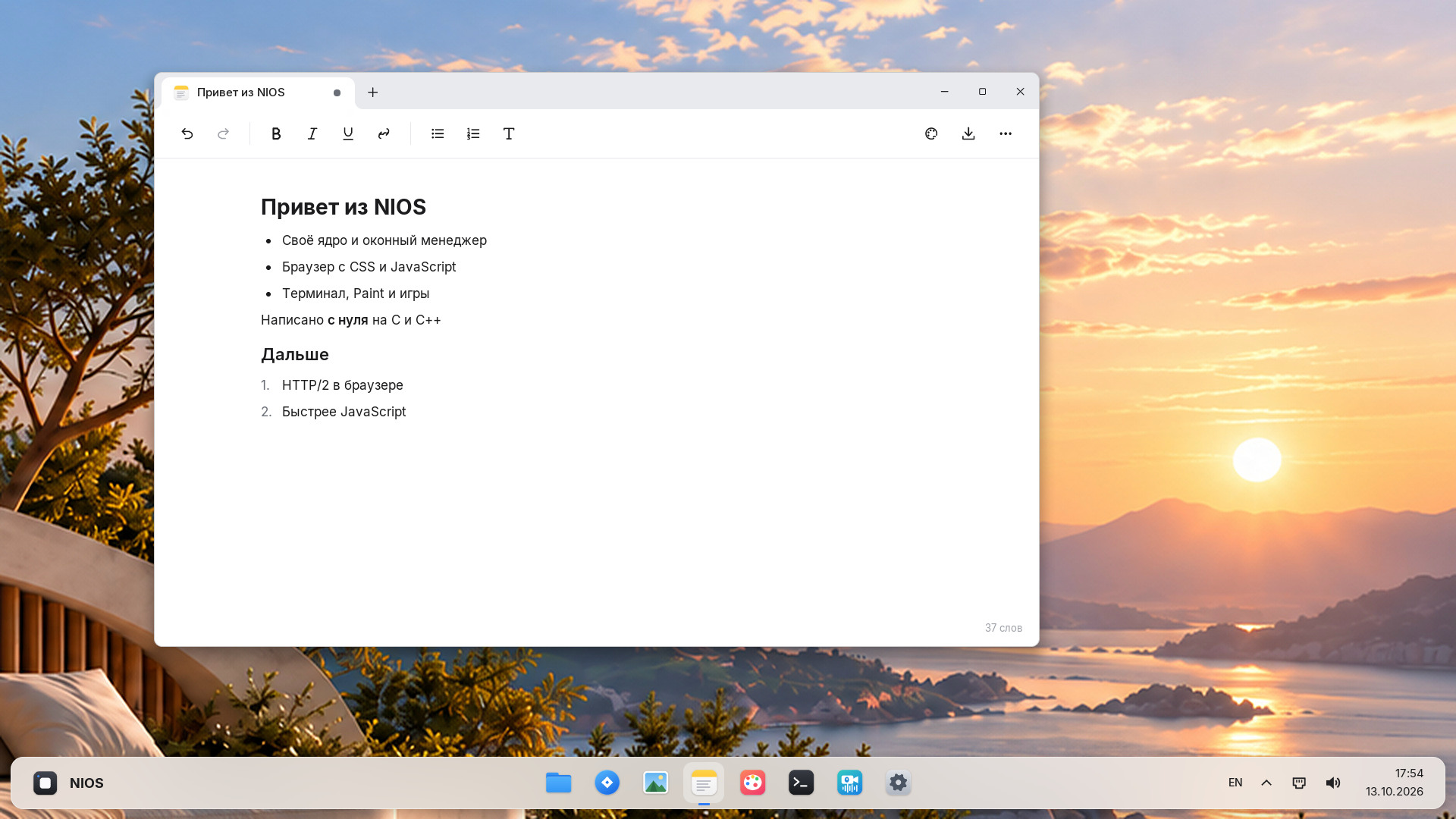Viewport: 1456px width, 819px height.
Task: Open the NIOS start menu
Action: 68,783
